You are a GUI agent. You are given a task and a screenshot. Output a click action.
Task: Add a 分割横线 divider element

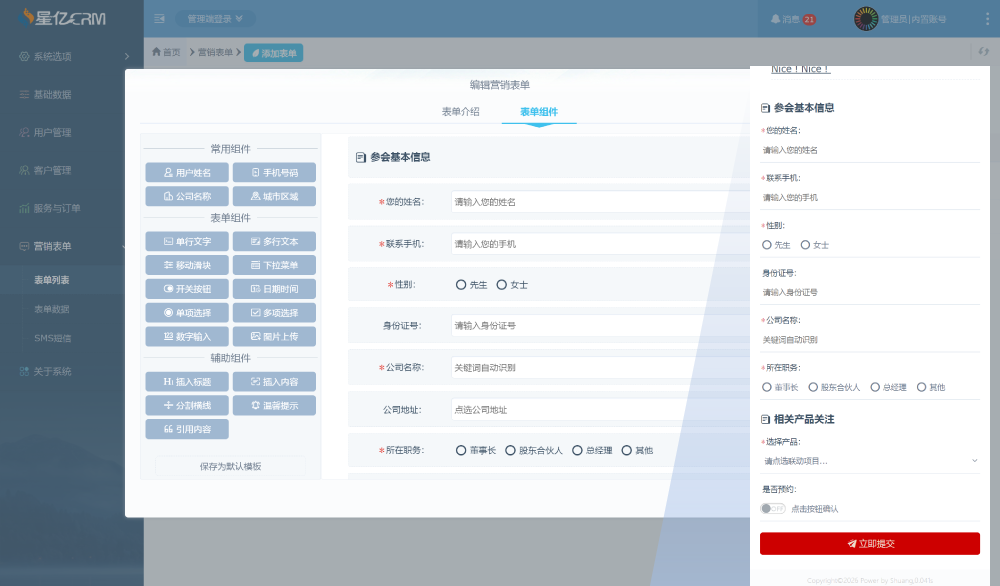click(189, 404)
